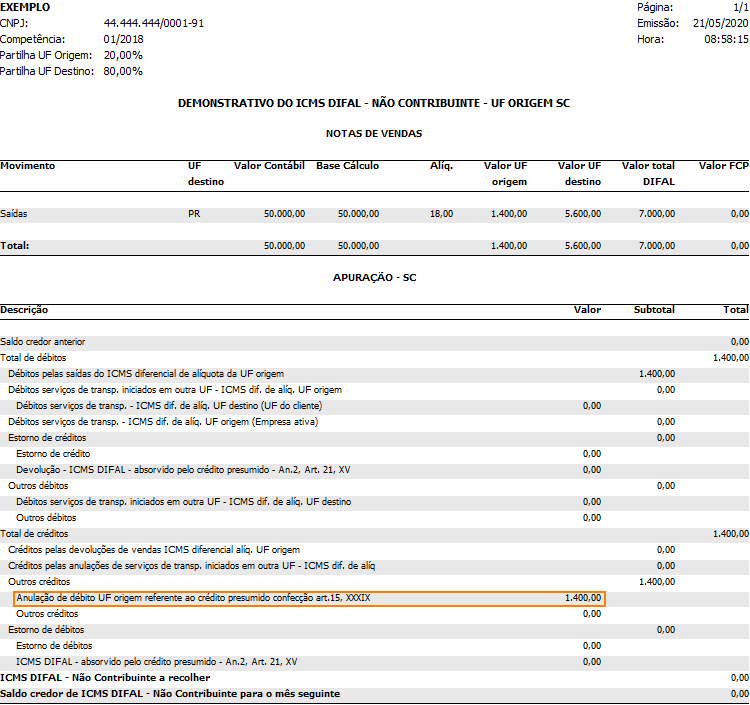The width and height of the screenshot is (750, 705).
Task: Click the Alíq. column header
Action: point(441,165)
